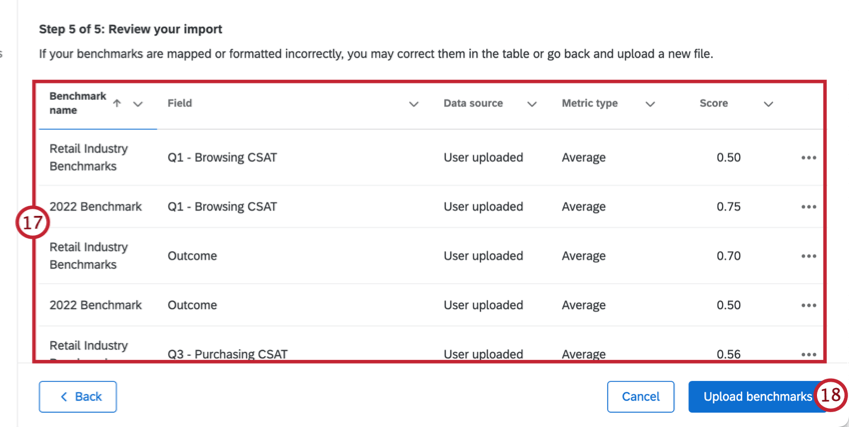Screen dimensions: 850x427
Task: Expand the Metric type column chevron
Action: (x=650, y=104)
